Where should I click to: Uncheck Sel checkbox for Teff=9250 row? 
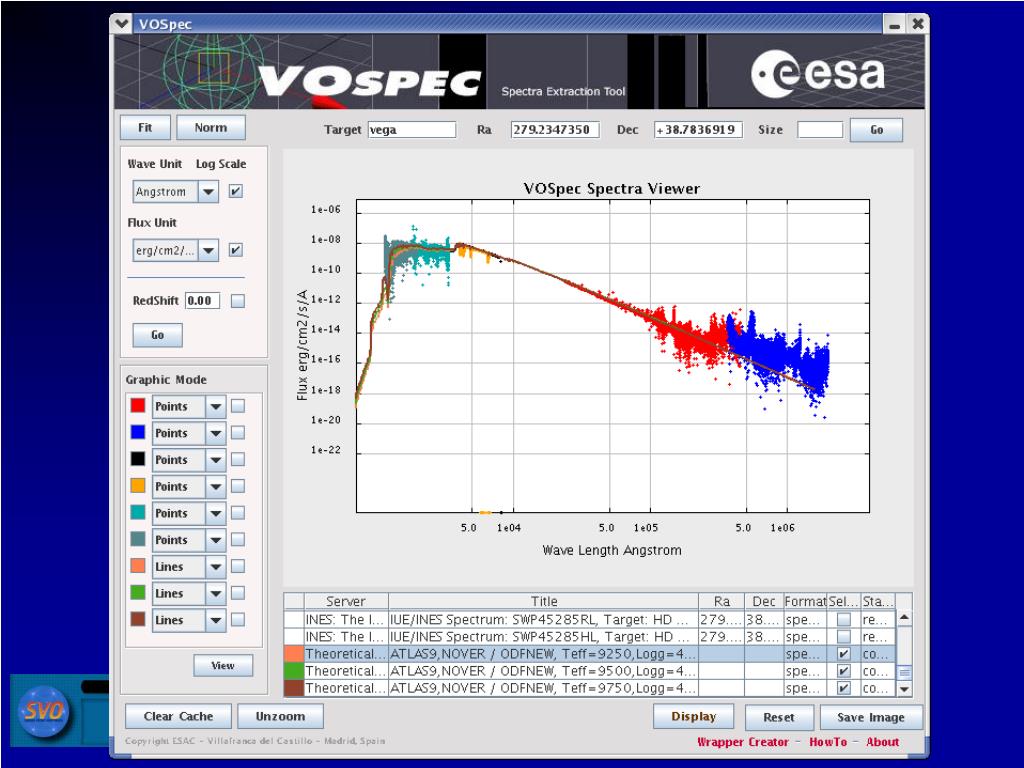pos(844,654)
